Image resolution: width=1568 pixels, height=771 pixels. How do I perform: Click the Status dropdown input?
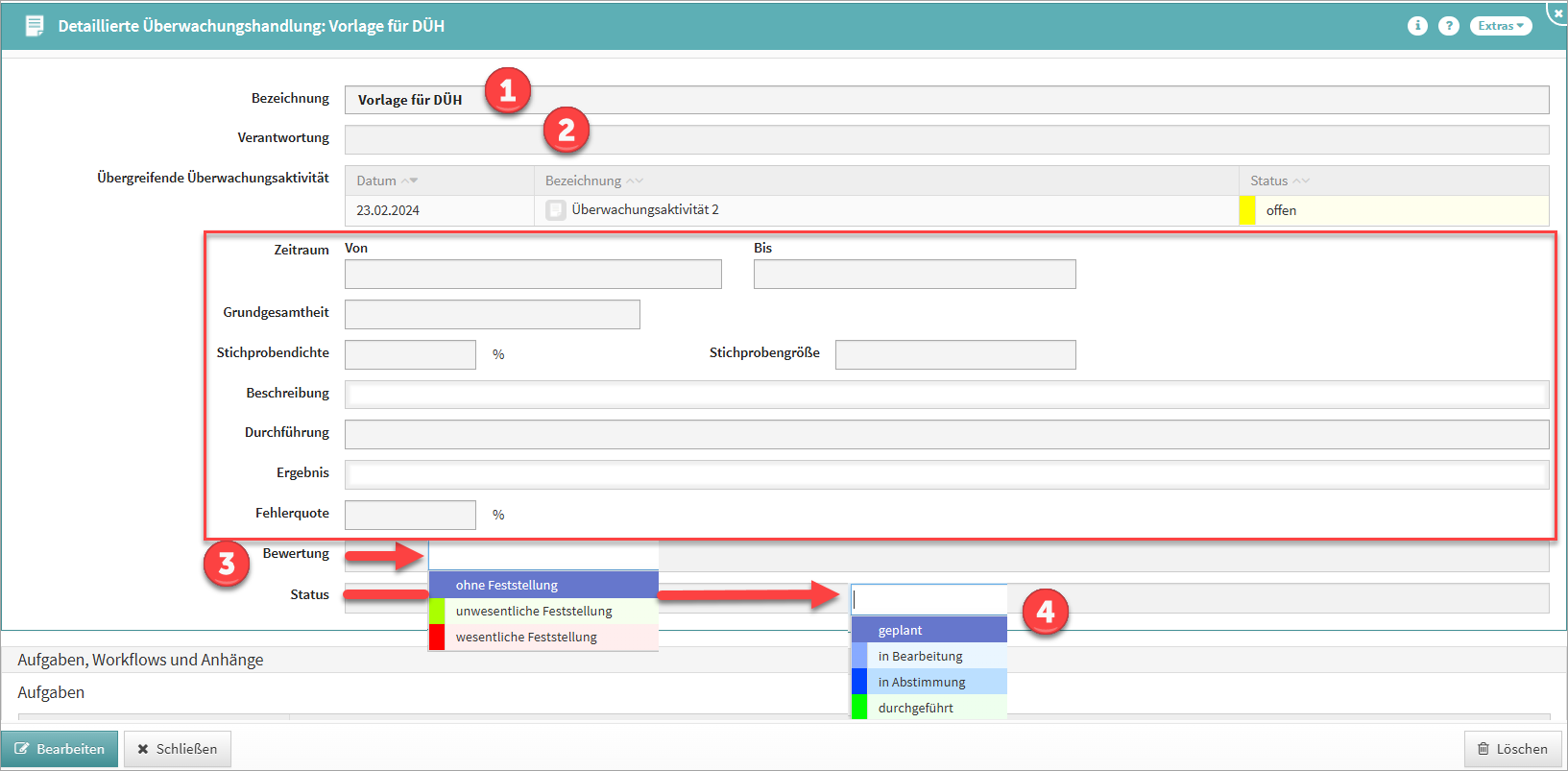[929, 599]
